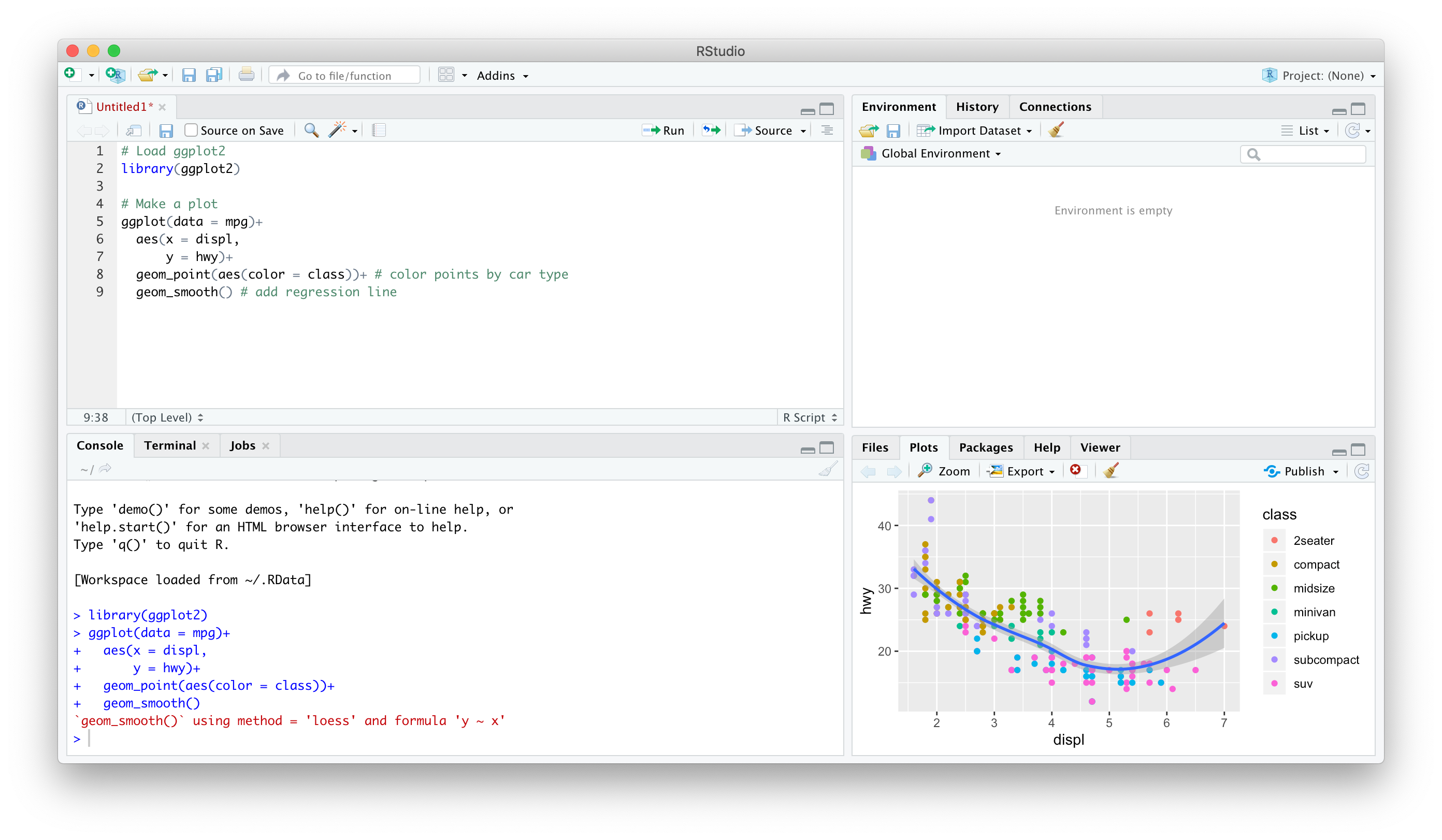The width and height of the screenshot is (1442, 840).
Task: Click the print current file icon
Action: click(x=246, y=75)
